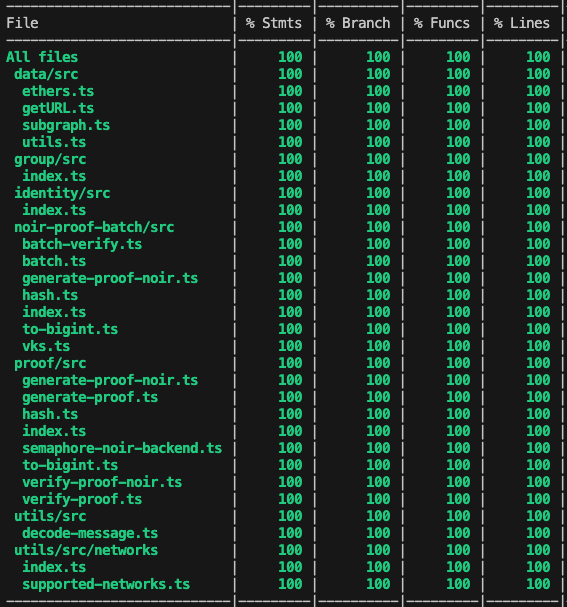The height and width of the screenshot is (607, 567).
Task: Select % Branch value for supported-networks.ts
Action: point(378,584)
